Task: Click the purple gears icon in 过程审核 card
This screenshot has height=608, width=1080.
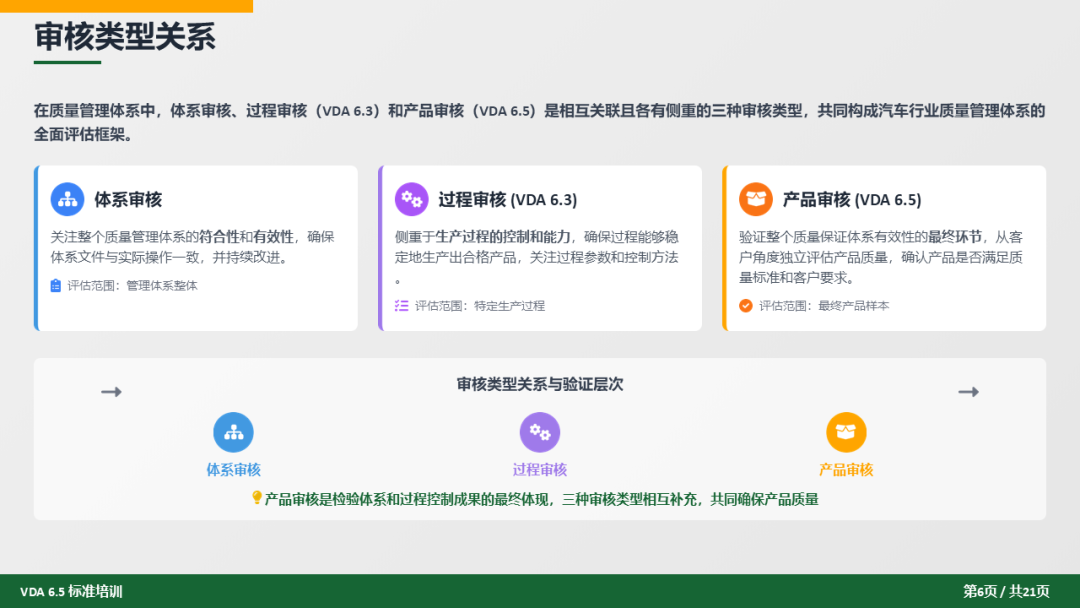Action: point(412,199)
